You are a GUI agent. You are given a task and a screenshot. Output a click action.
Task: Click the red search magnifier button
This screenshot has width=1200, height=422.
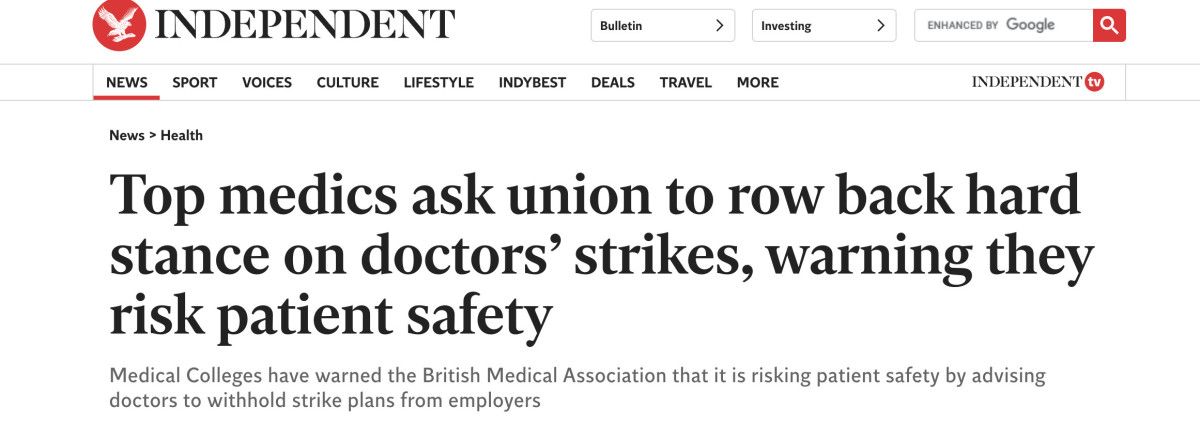(x=1109, y=25)
